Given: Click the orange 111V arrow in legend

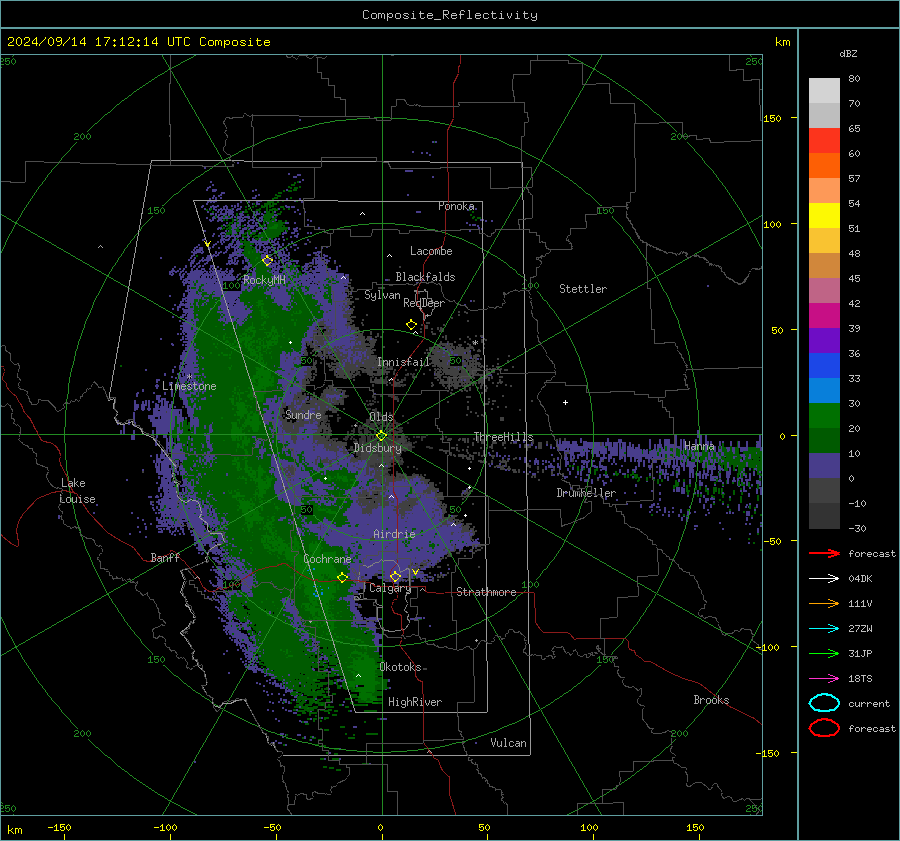Looking at the screenshot, I should (824, 603).
